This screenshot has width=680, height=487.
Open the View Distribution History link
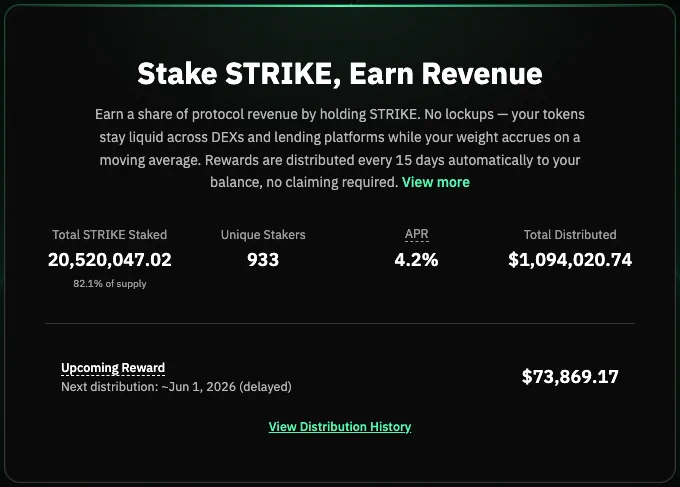point(340,427)
